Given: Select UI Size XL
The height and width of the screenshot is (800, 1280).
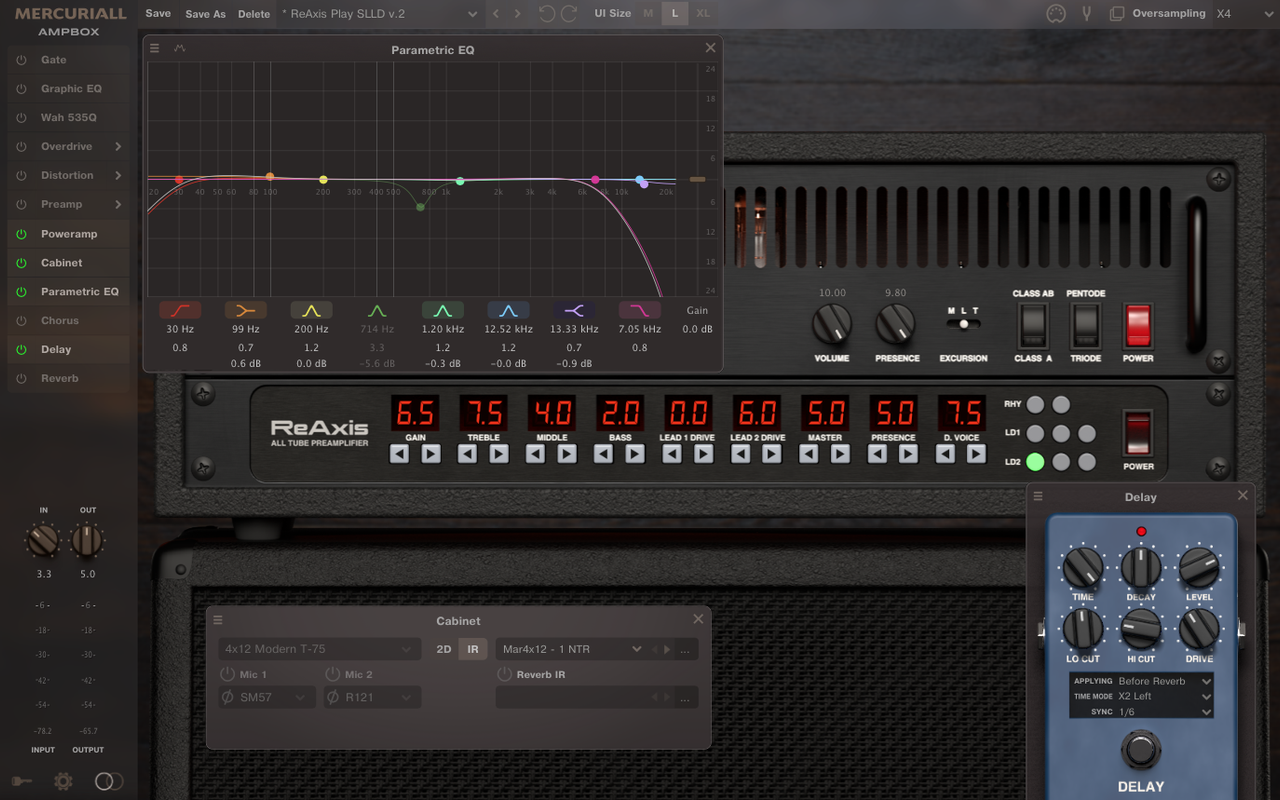Looking at the screenshot, I should pos(703,14).
